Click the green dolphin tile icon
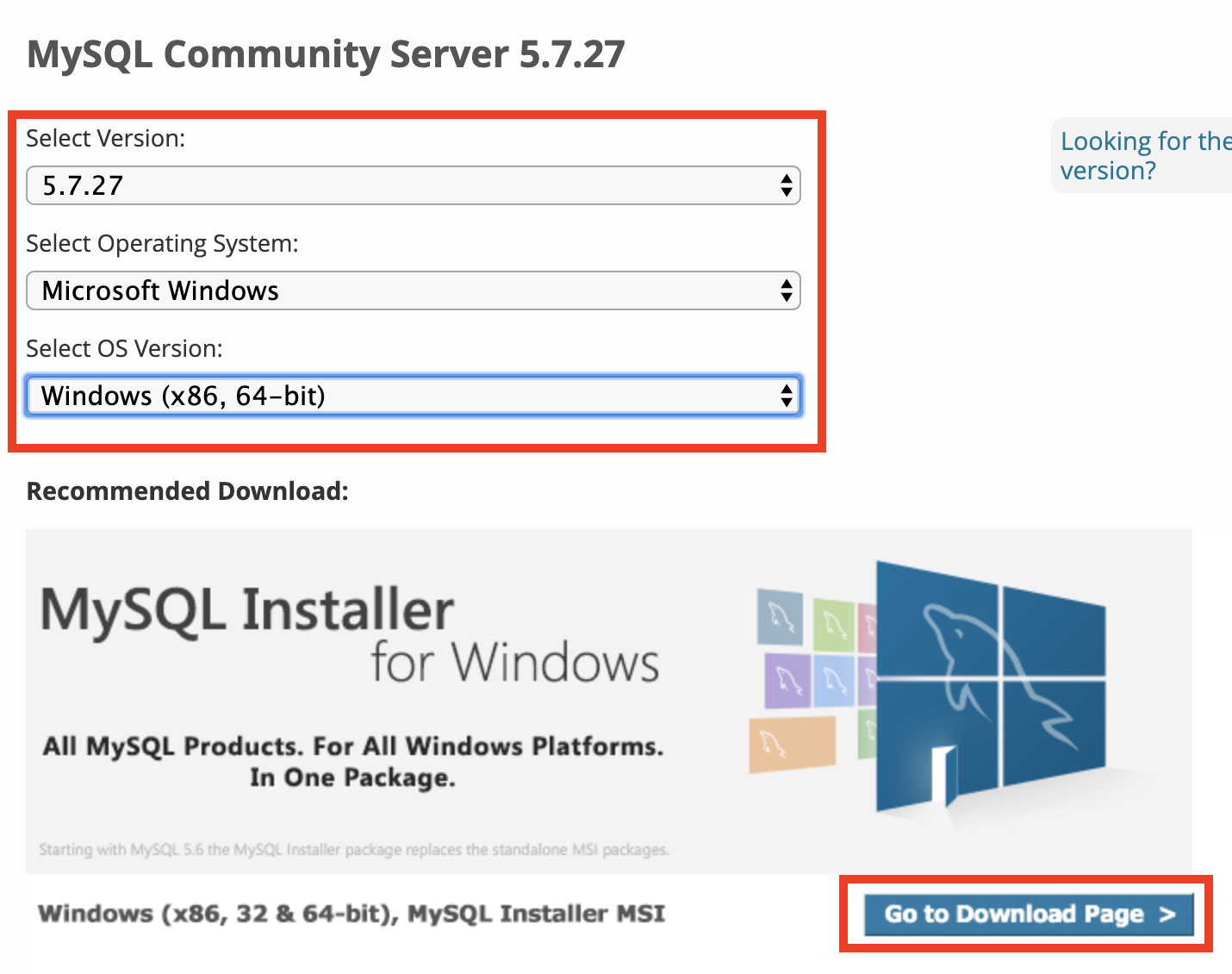The height and width of the screenshot is (974, 1232). point(833,624)
